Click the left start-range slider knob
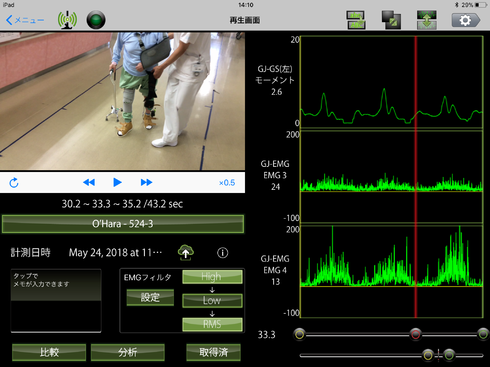The height and width of the screenshot is (367, 490). tap(300, 334)
